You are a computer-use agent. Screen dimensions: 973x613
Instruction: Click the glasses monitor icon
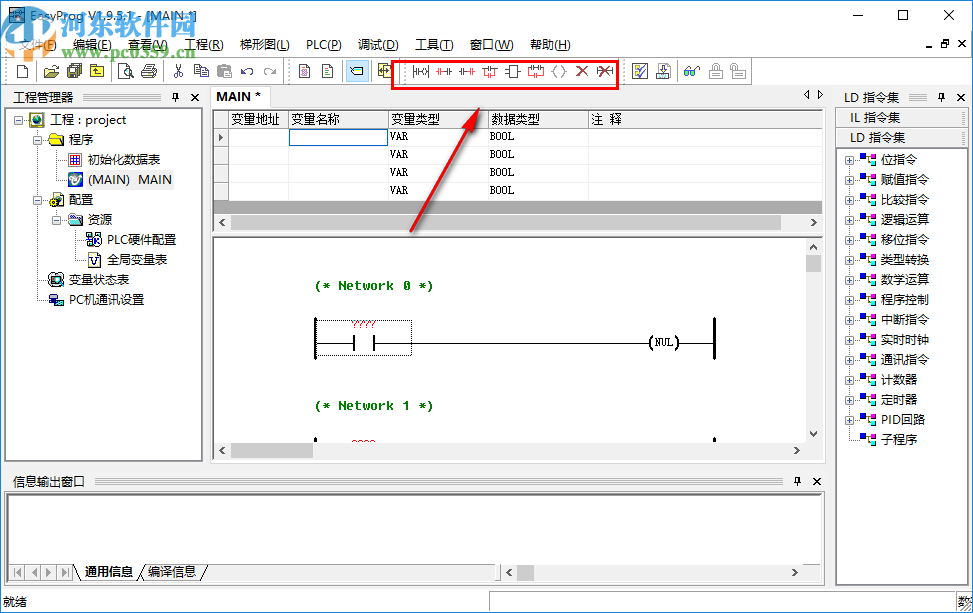pyautogui.click(x=692, y=72)
